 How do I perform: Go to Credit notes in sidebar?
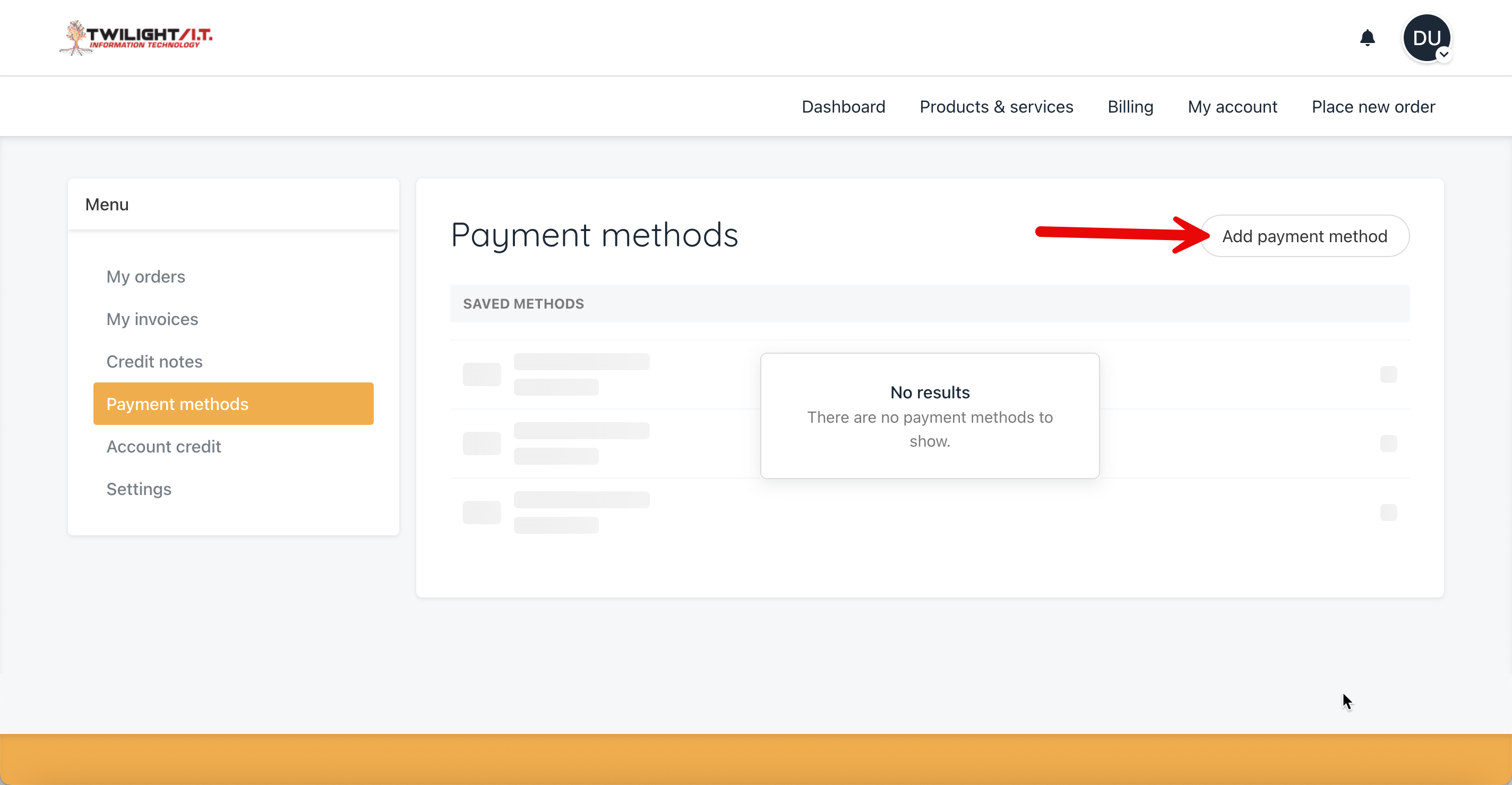click(154, 362)
